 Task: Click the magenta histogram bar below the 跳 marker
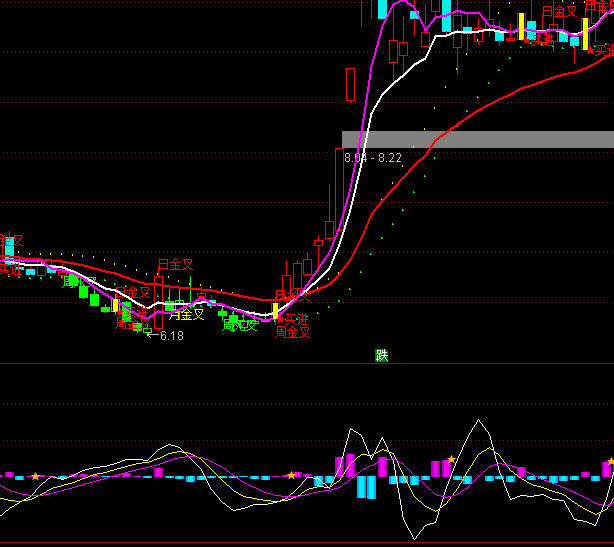point(382,467)
